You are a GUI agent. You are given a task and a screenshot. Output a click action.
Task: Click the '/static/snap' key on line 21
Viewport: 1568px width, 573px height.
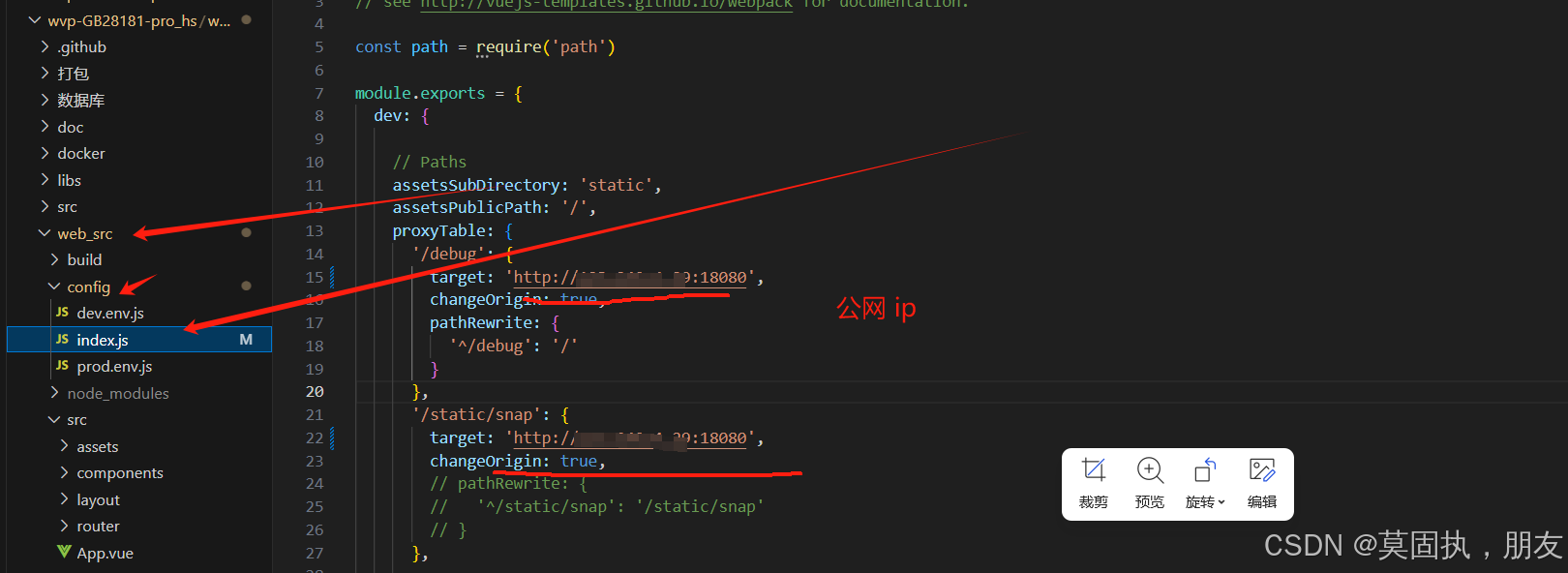tap(476, 414)
